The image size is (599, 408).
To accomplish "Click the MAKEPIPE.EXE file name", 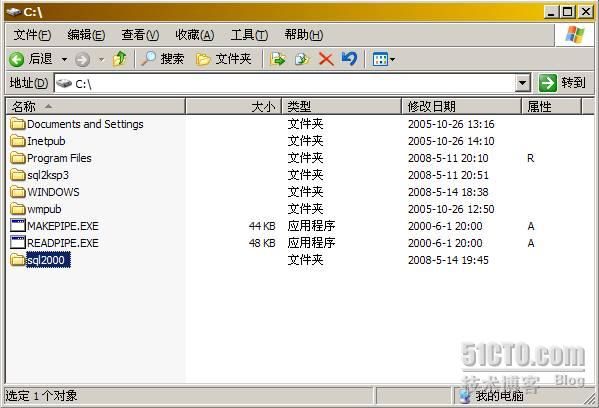I will 63,226.
